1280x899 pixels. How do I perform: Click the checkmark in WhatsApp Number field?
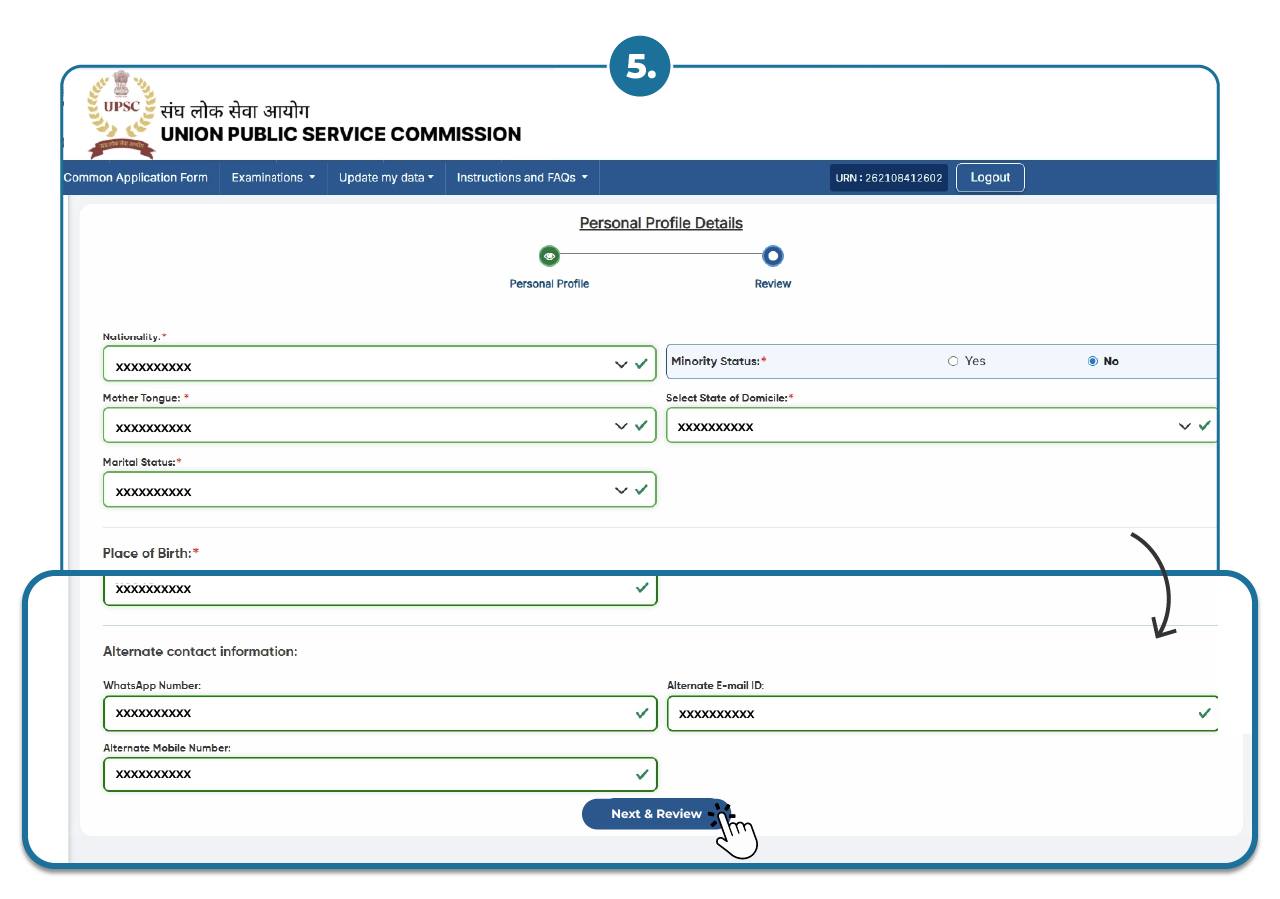pos(641,713)
